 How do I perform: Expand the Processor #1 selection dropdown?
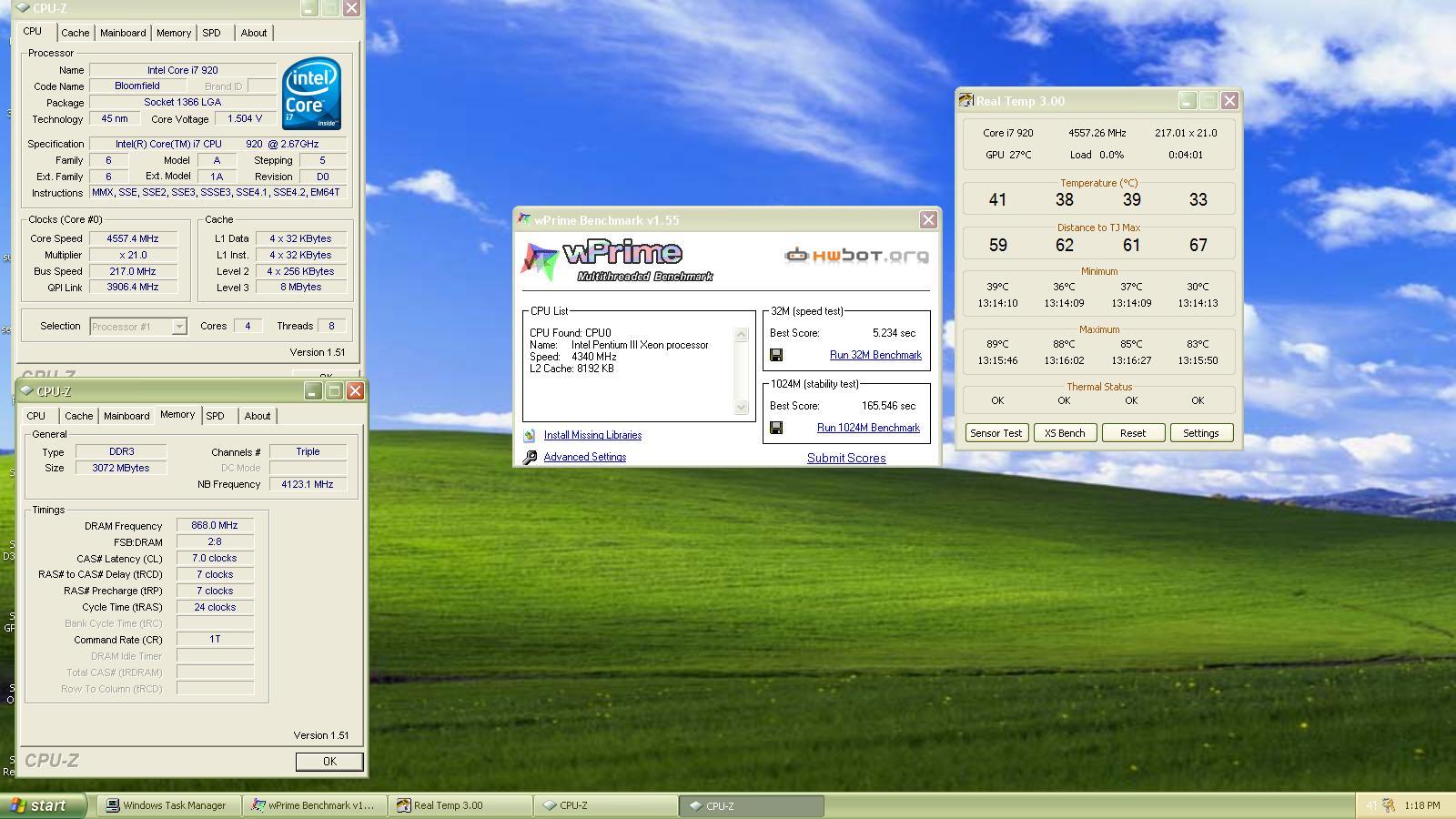179,327
